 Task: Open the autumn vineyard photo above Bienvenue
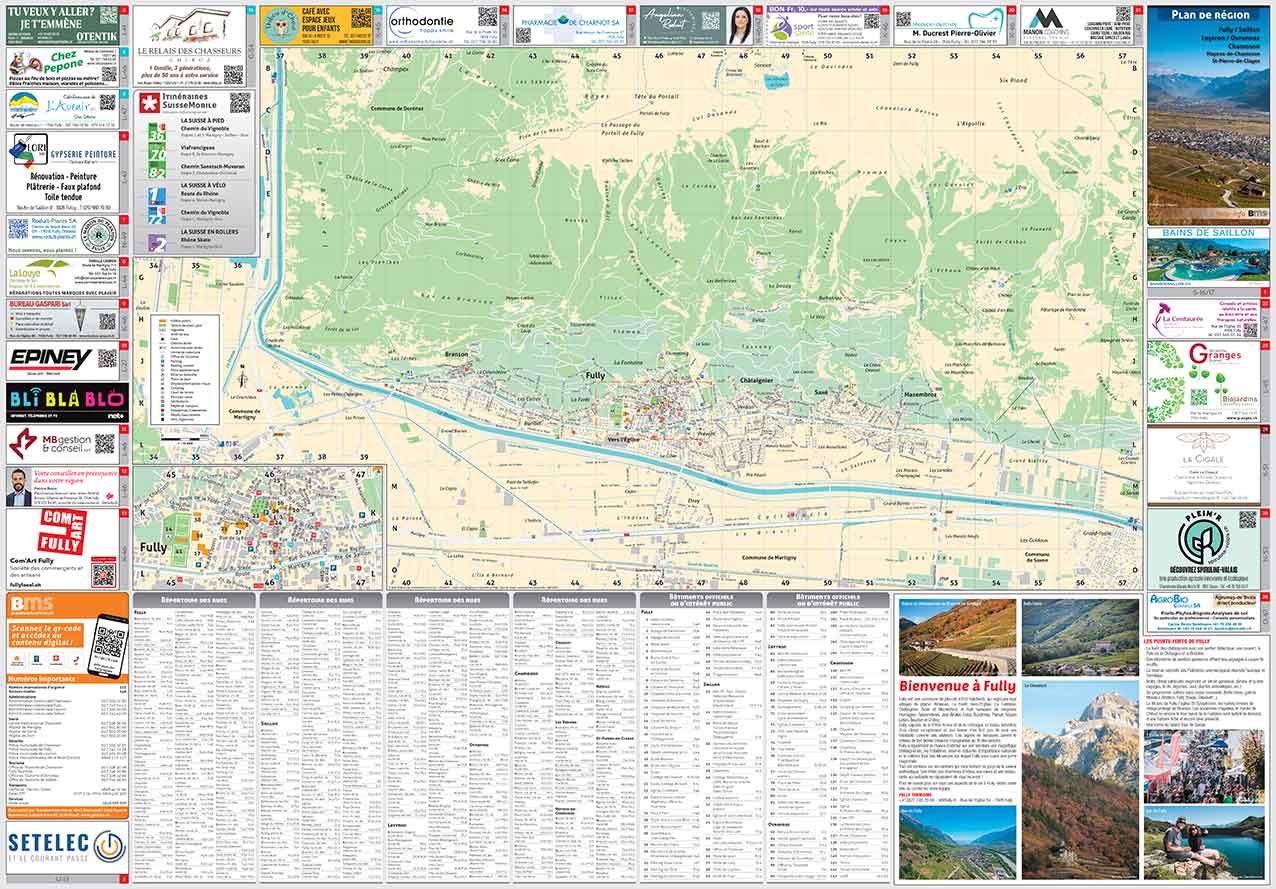point(957,637)
